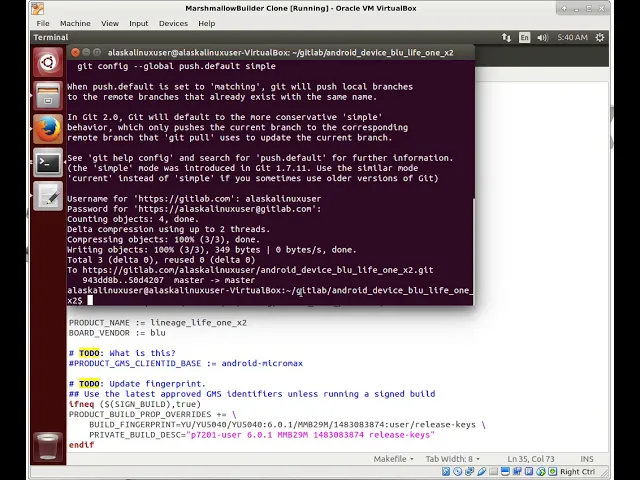Screen dimensions: 640x480
Task: Click the PRIVATE_BUILD_DESC line
Action: tap(262, 435)
